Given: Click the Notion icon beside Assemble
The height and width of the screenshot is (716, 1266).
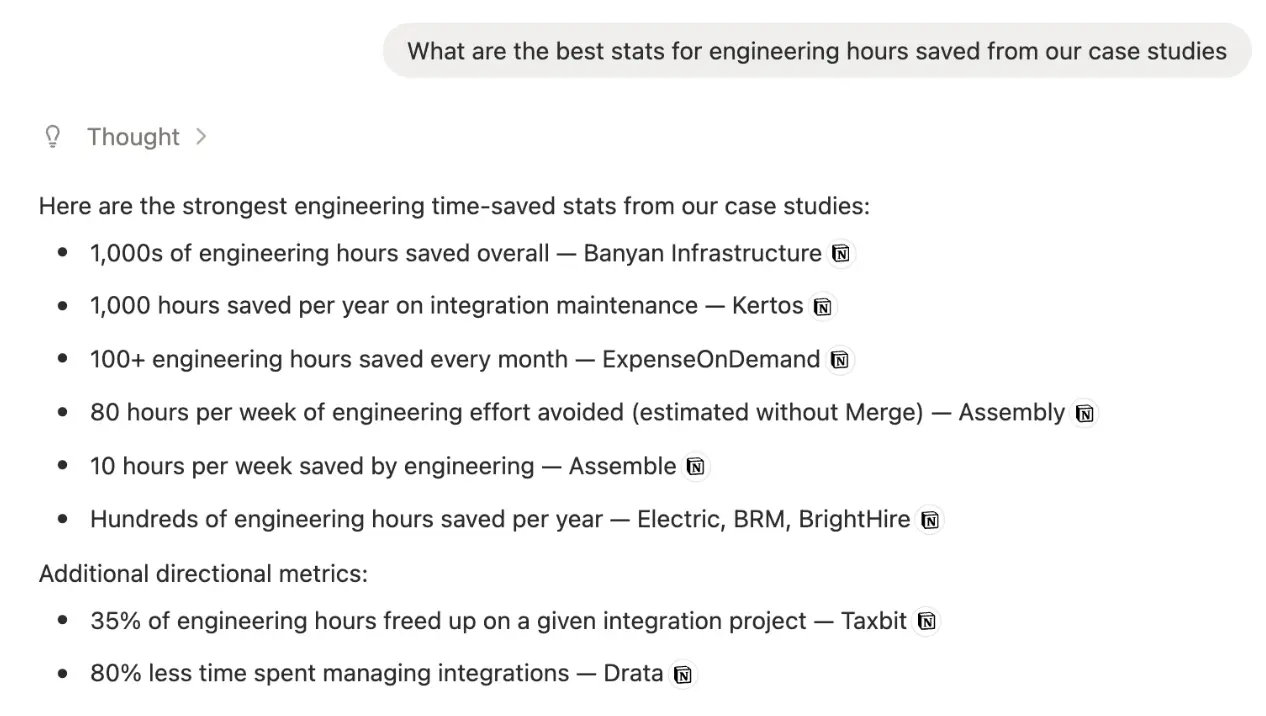Looking at the screenshot, I should (x=695, y=466).
